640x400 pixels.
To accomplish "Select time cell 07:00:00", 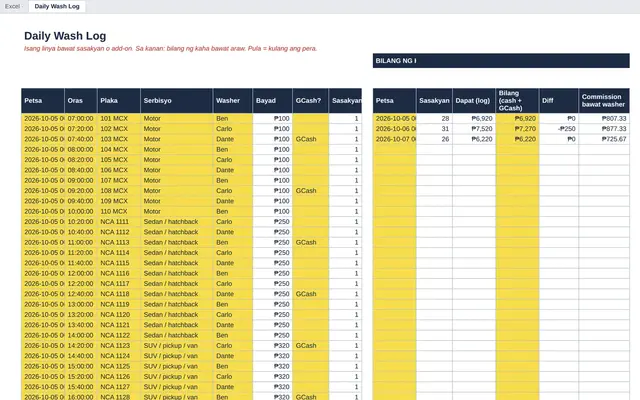I will 81,118.
